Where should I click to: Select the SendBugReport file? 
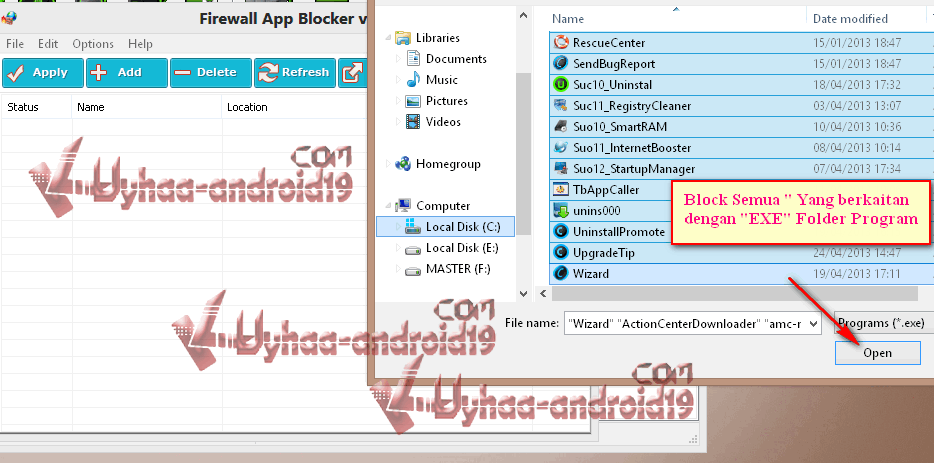(613, 63)
